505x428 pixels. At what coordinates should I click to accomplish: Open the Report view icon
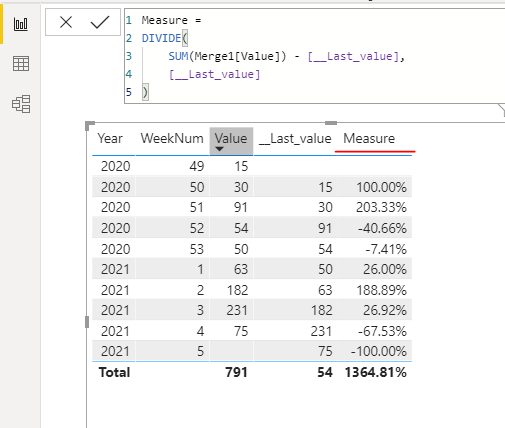pyautogui.click(x=21, y=24)
